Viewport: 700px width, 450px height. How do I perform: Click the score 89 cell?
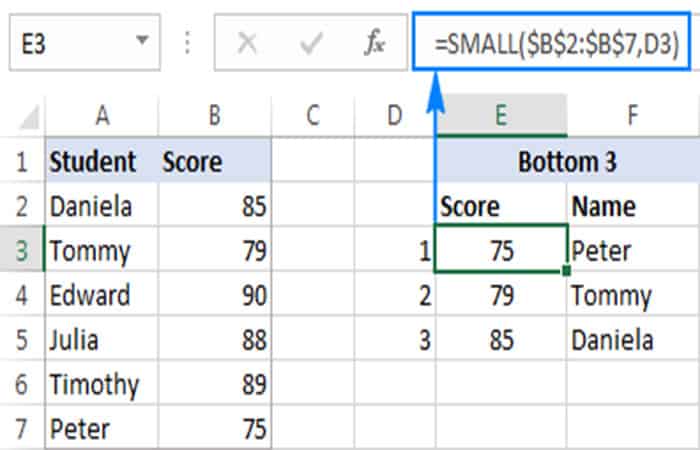215,383
